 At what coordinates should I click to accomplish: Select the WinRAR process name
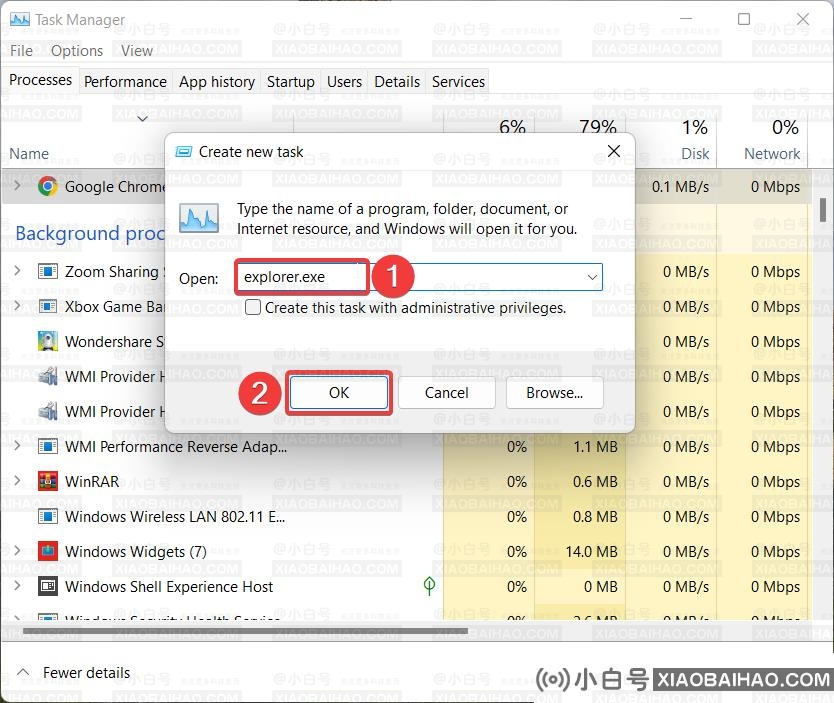click(92, 481)
